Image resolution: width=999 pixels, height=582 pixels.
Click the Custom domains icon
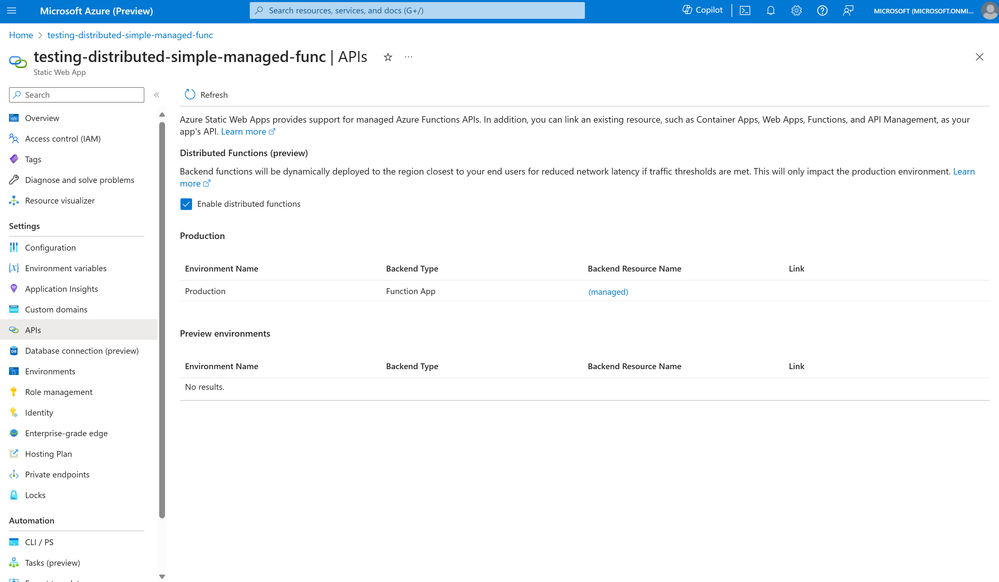click(13, 309)
